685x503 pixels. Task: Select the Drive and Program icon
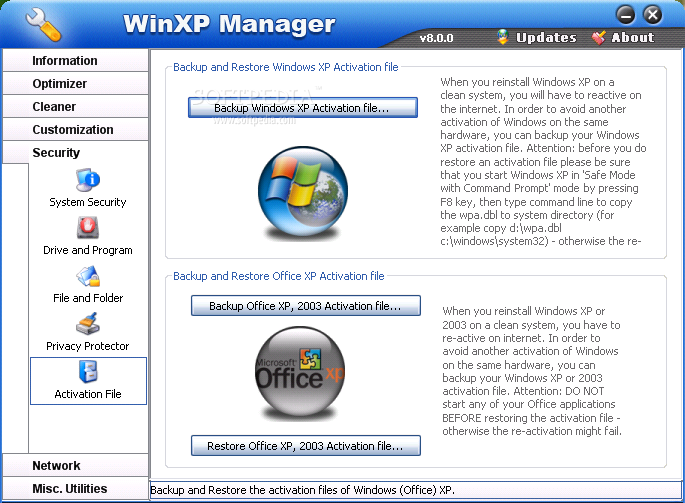point(88,228)
